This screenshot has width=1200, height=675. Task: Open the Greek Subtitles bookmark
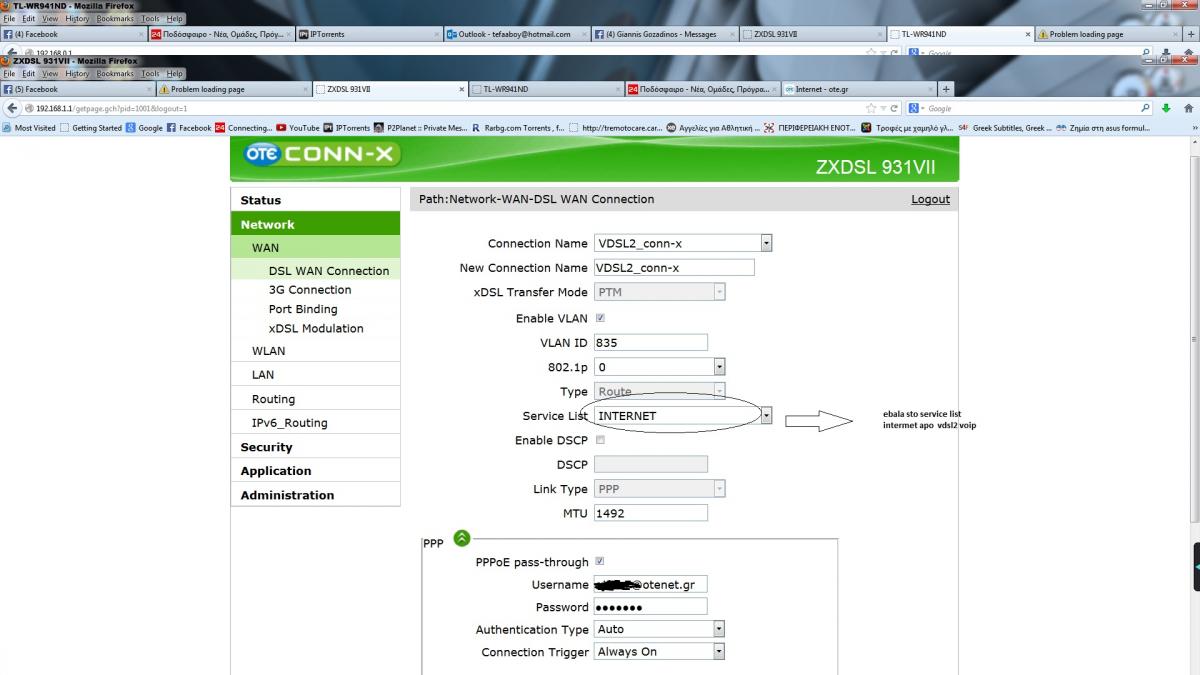tap(1003, 128)
